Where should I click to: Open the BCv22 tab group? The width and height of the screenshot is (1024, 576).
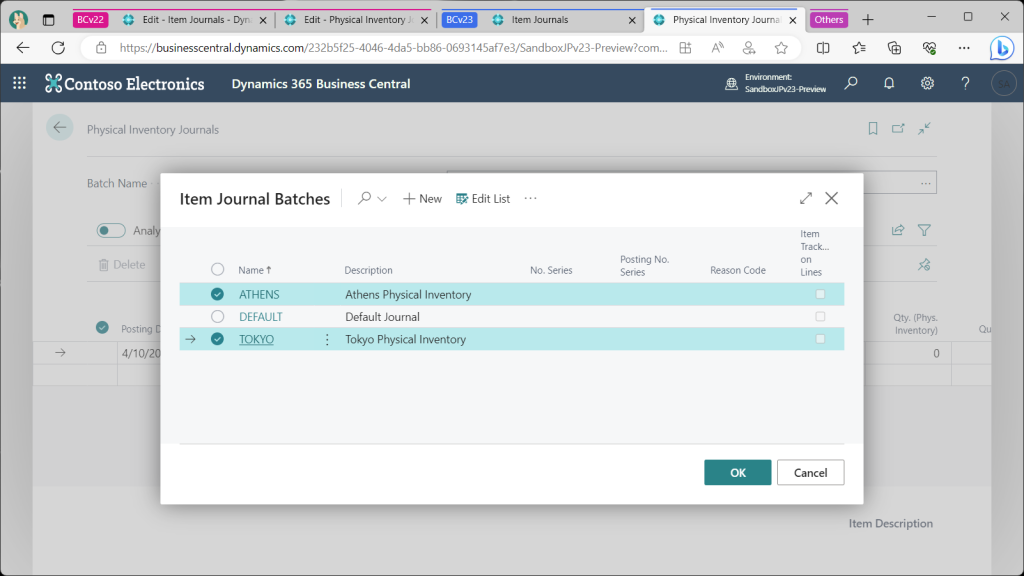tap(90, 20)
